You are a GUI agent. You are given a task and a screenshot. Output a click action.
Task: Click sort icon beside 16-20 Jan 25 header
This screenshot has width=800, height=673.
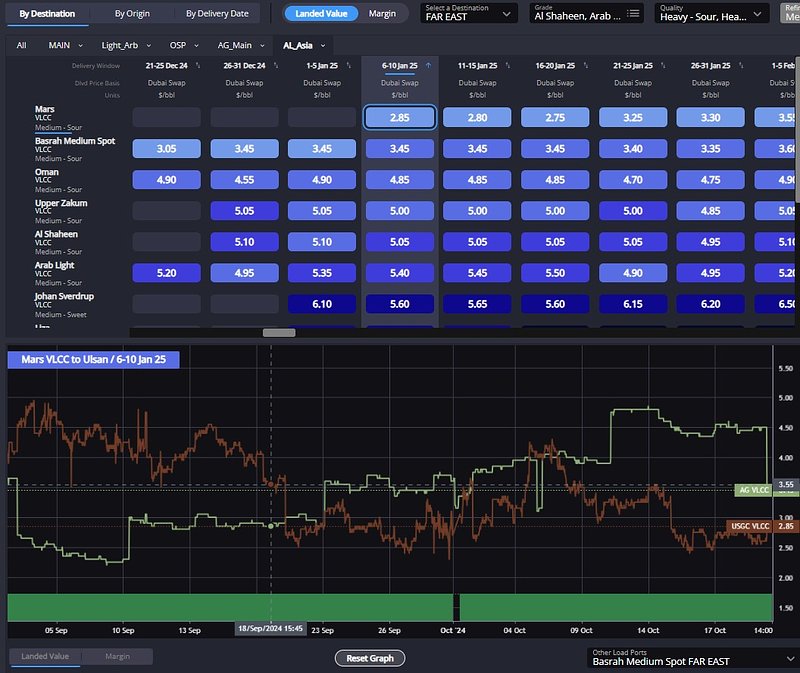point(584,65)
